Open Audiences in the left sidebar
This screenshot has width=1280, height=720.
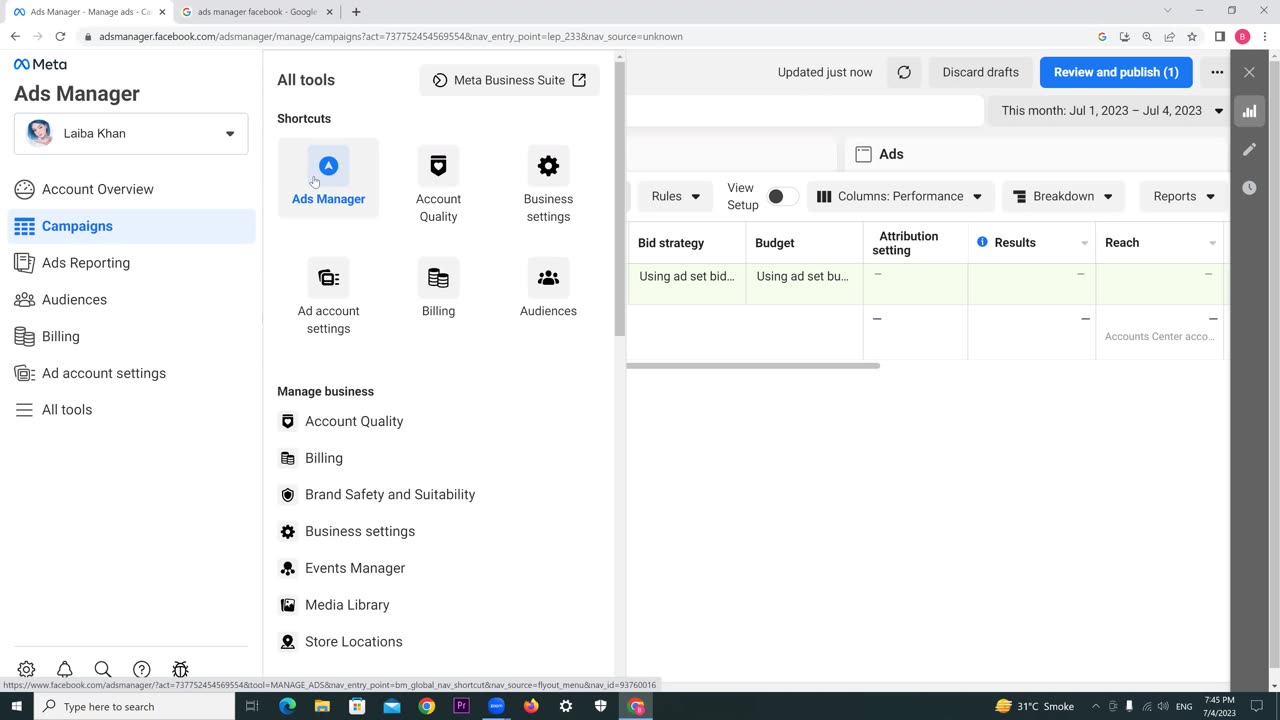pos(131,300)
